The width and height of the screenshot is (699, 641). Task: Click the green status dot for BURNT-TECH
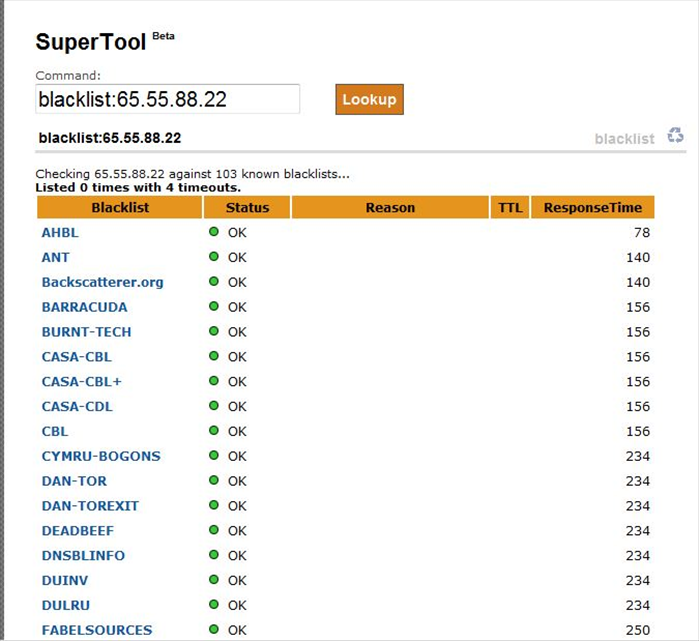(x=214, y=331)
